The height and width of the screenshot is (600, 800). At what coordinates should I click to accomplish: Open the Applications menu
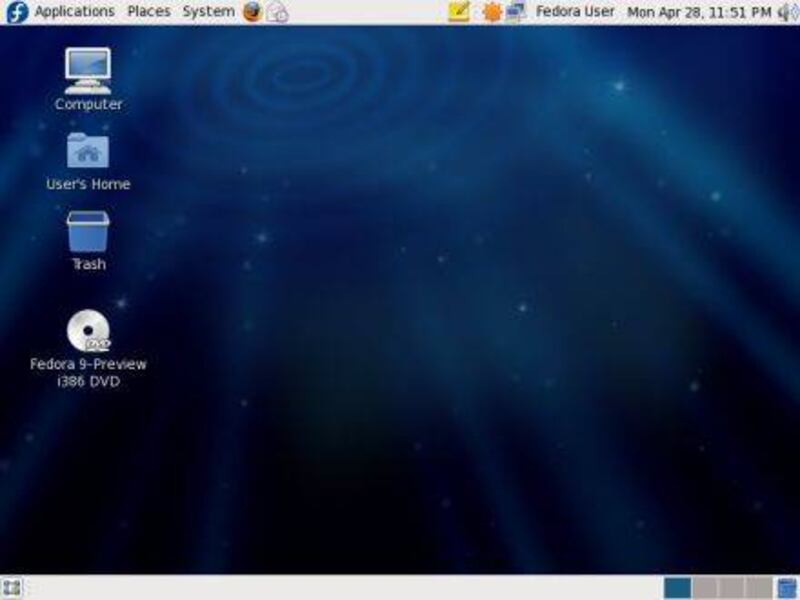point(74,12)
